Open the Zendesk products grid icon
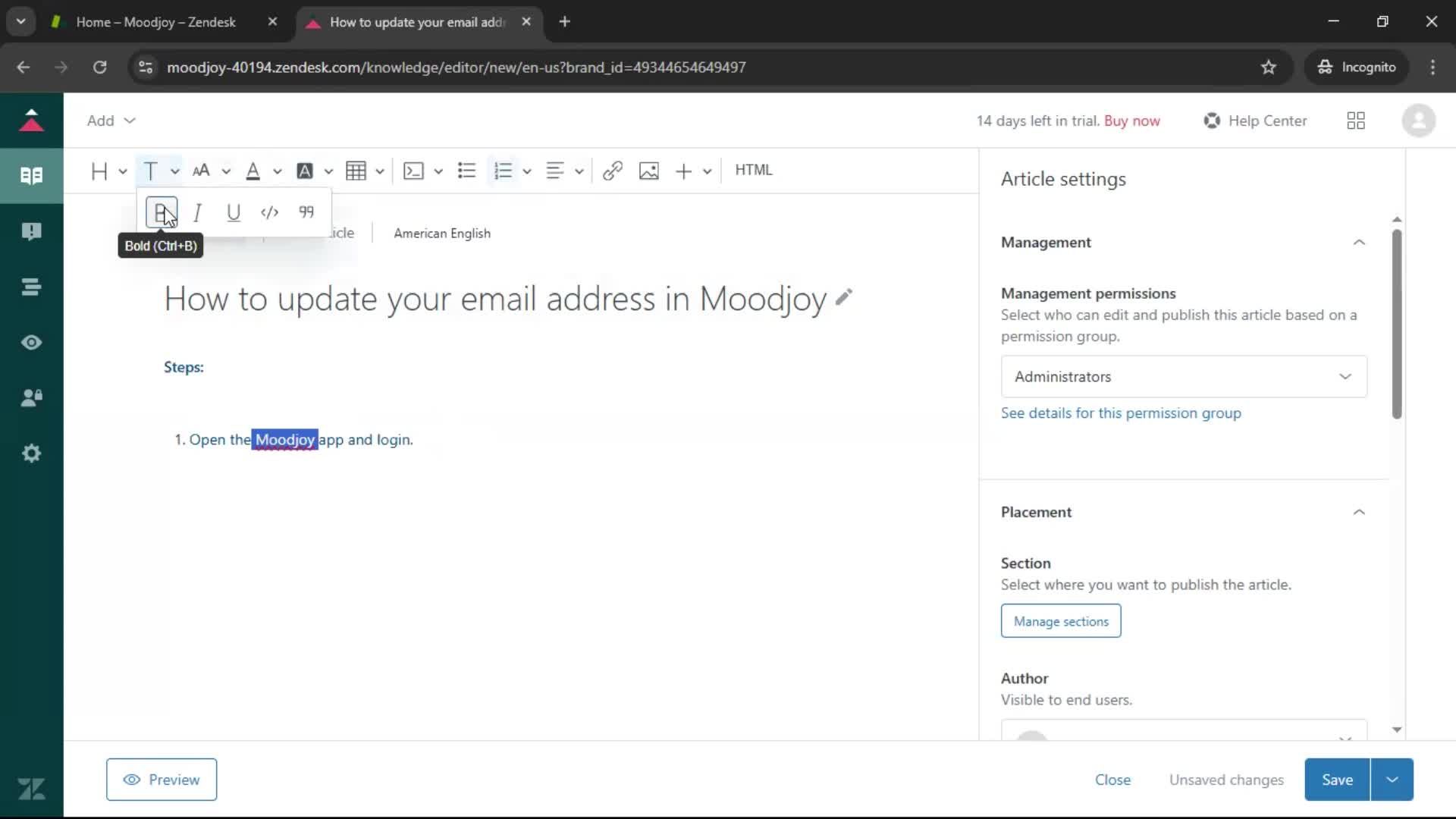The image size is (1456, 819). (1356, 121)
